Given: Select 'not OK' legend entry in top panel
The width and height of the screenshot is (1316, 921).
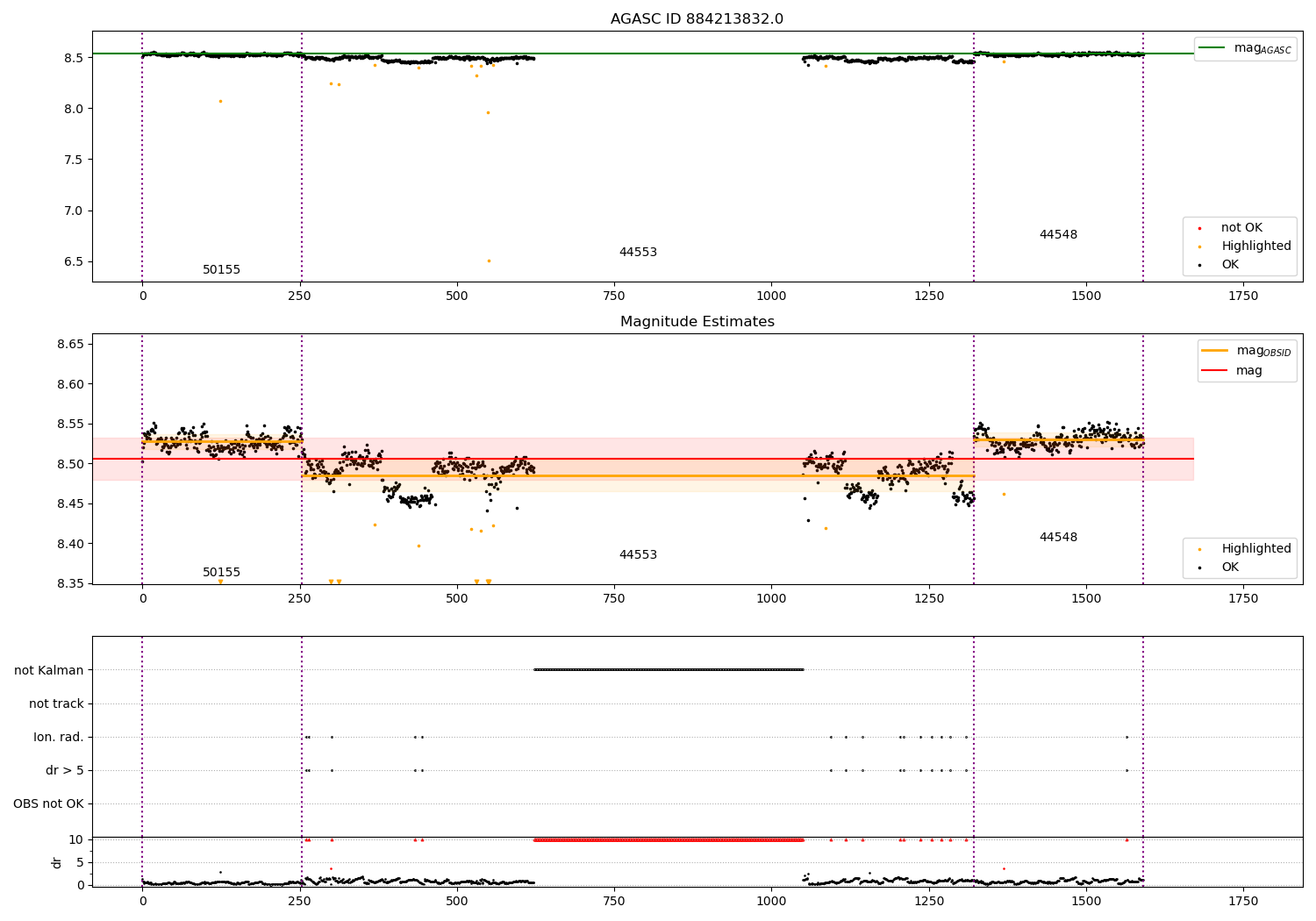Looking at the screenshot, I should [x=1241, y=228].
